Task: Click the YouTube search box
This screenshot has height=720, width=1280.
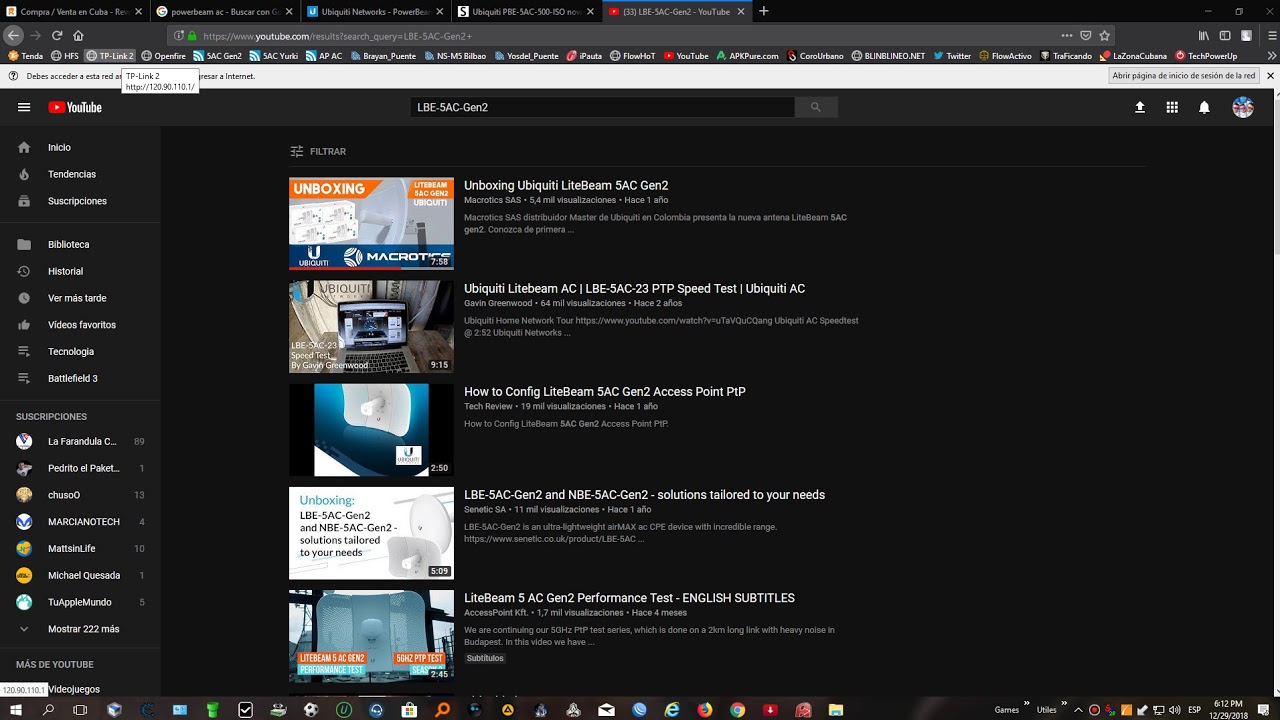Action: 602,107
